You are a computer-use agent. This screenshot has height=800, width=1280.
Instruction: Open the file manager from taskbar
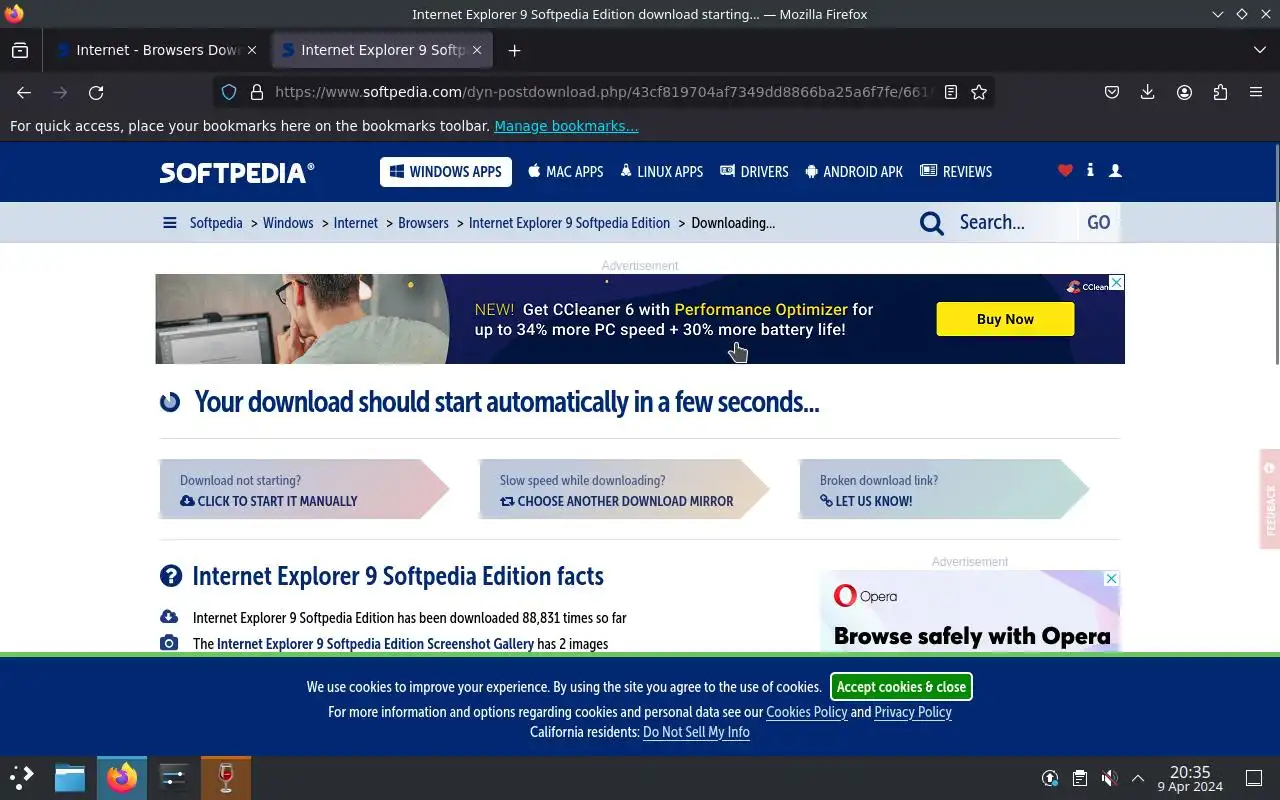[x=70, y=778]
